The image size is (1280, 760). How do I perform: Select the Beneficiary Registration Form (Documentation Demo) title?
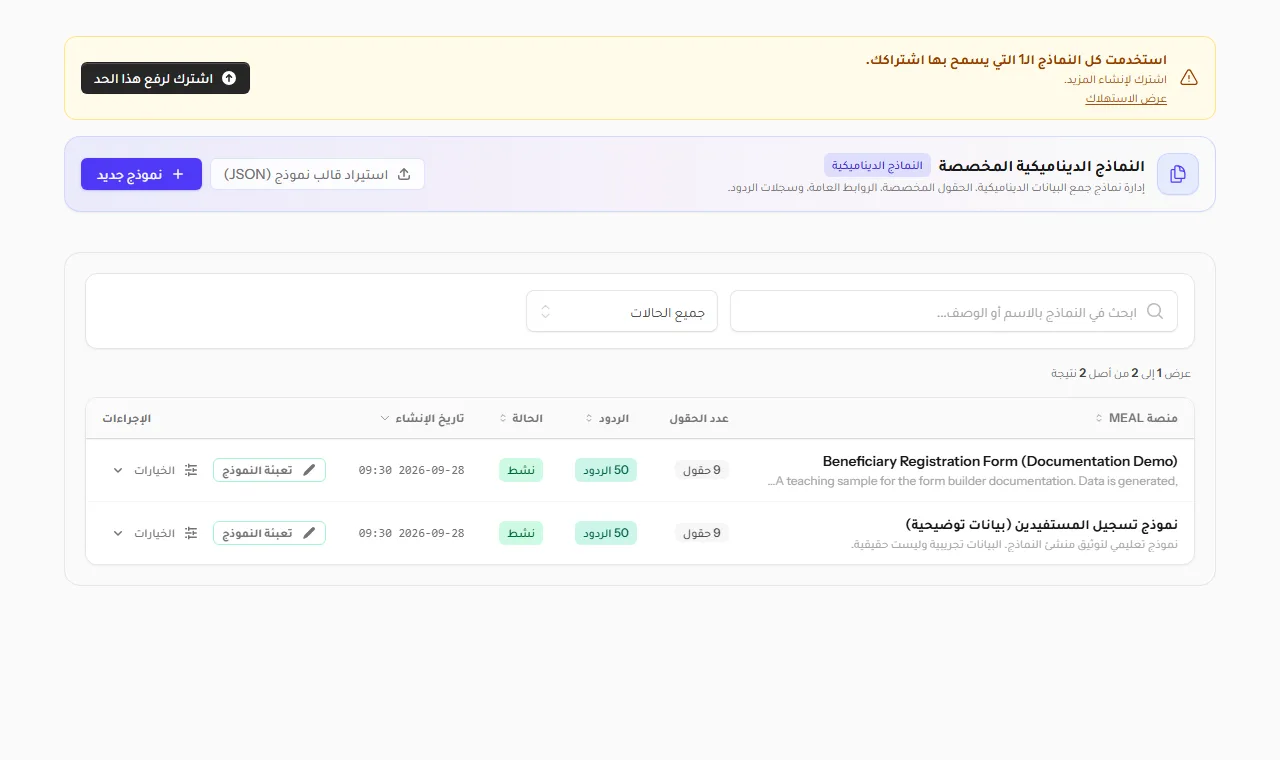coord(1000,461)
